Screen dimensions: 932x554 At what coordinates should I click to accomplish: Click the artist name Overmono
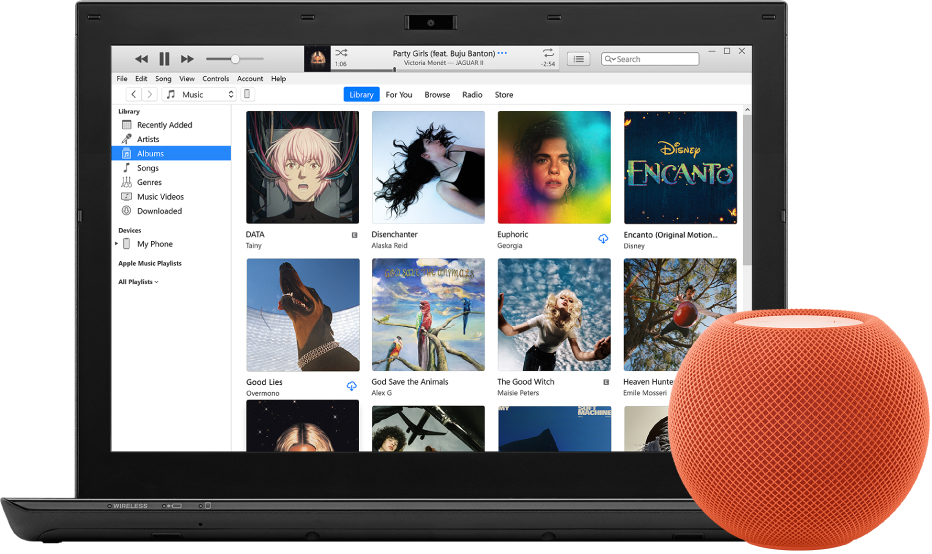(263, 394)
